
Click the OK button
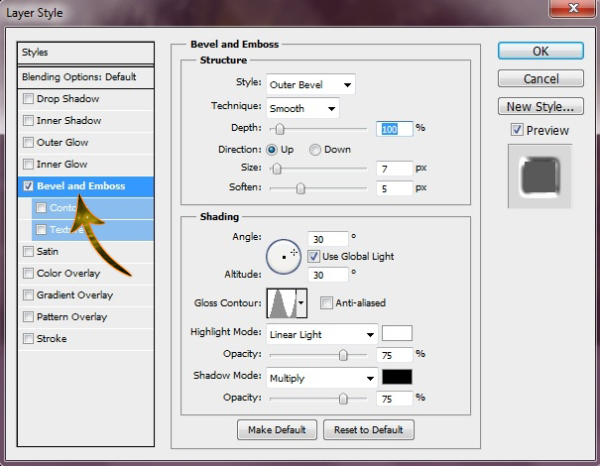pos(540,51)
